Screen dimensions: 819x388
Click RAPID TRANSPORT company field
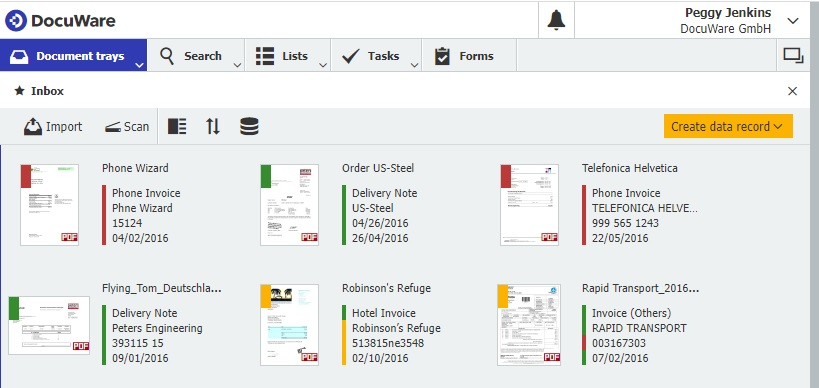pyautogui.click(x=639, y=328)
